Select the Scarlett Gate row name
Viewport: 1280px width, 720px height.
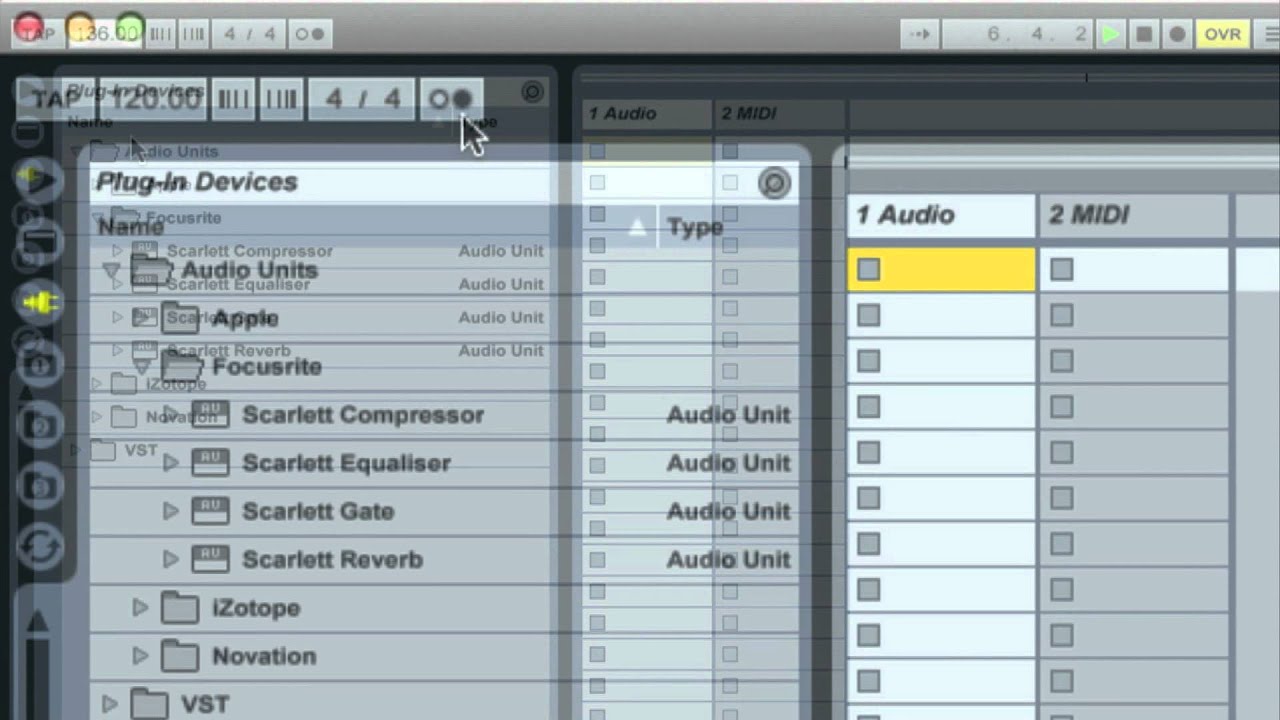coord(318,510)
